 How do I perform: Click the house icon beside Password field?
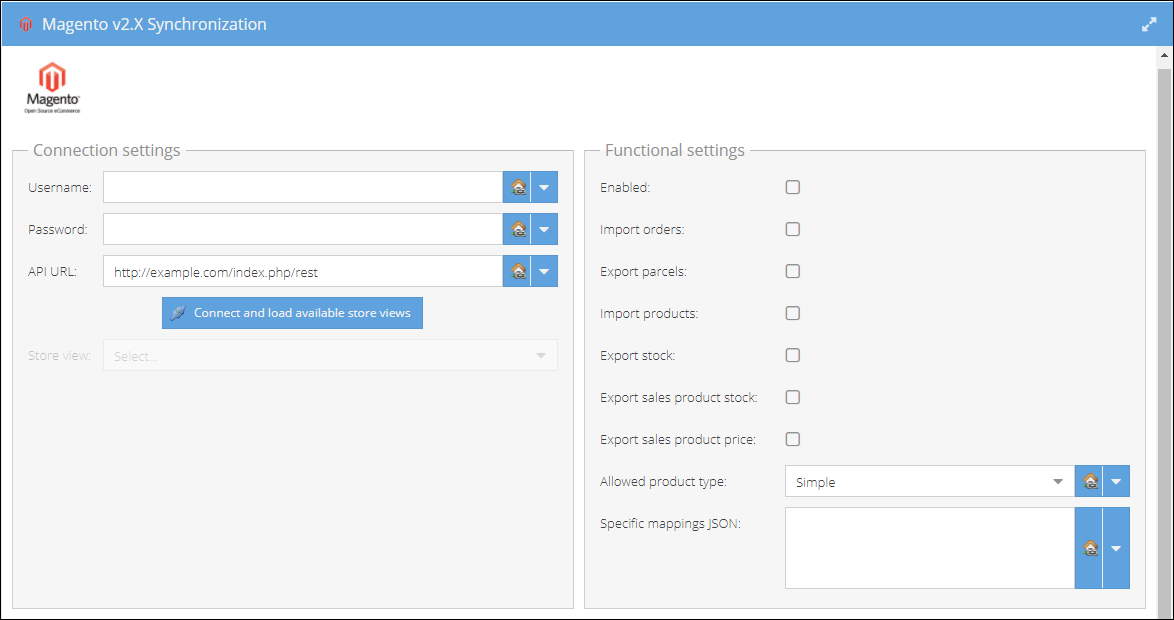517,229
